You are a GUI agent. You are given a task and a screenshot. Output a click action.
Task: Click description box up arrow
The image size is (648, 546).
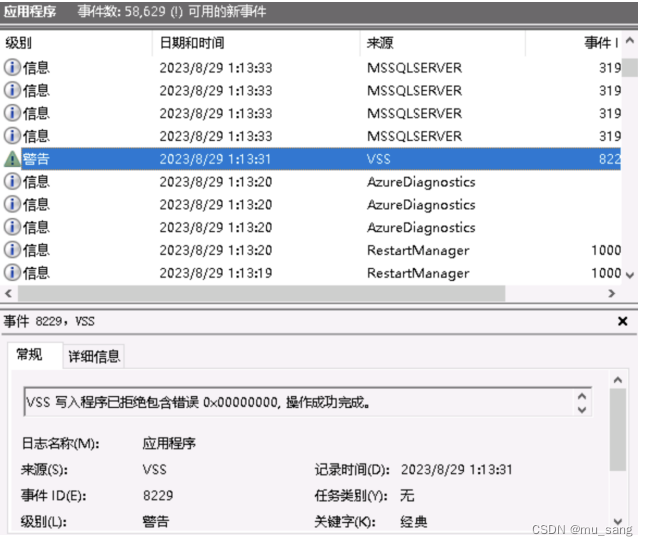[x=582, y=396]
